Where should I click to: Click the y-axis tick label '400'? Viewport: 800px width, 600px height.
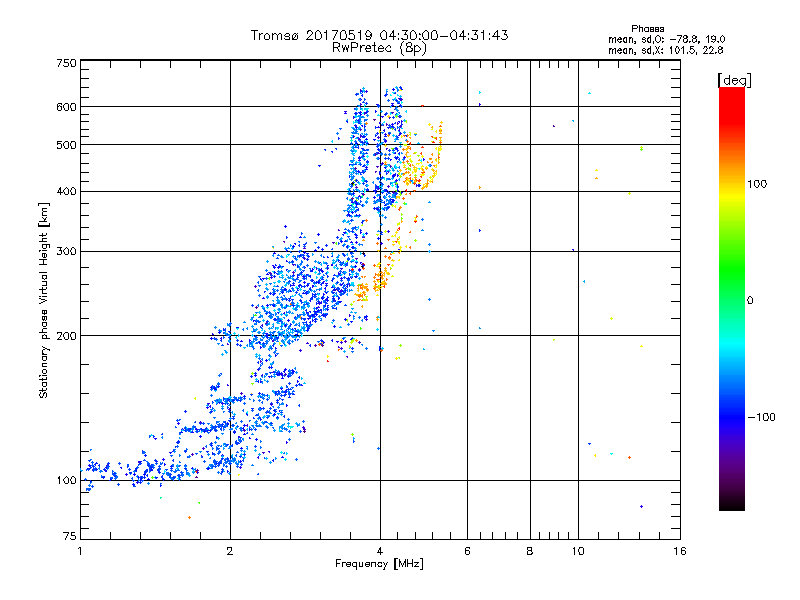pyautogui.click(x=66, y=192)
